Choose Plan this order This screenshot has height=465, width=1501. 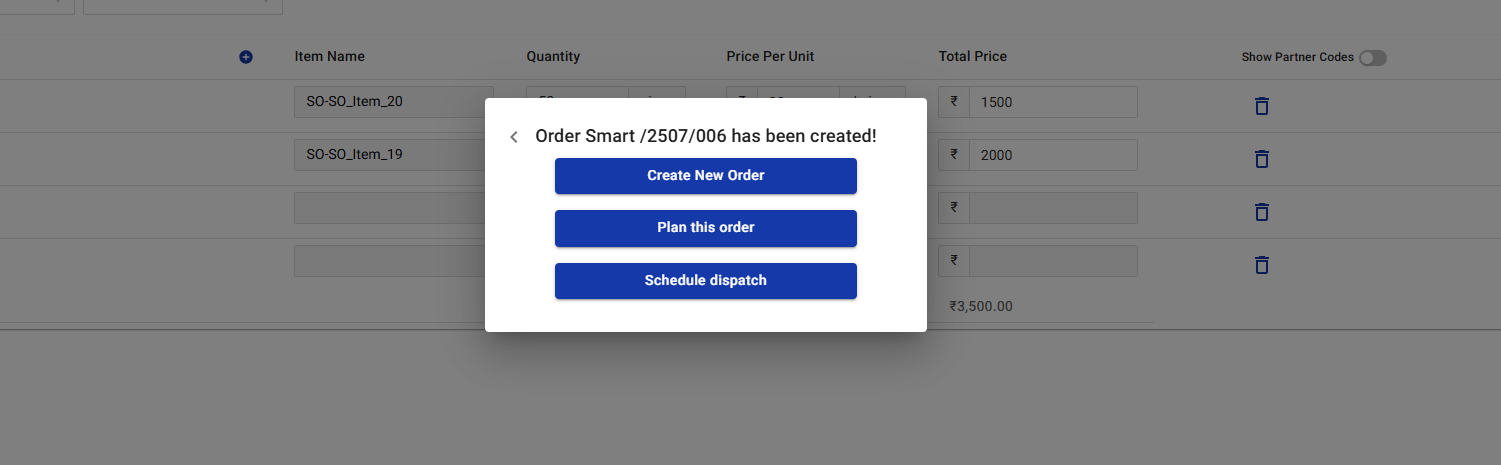point(705,228)
